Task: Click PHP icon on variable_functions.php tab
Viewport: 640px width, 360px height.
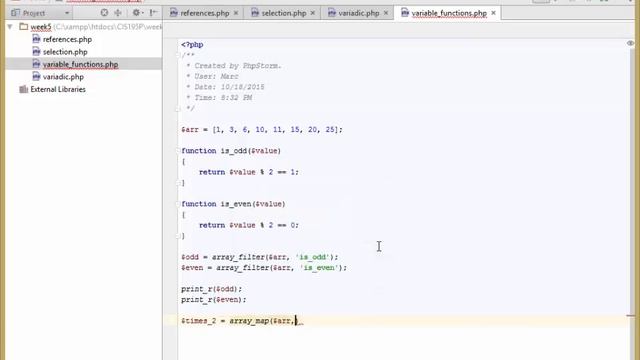Action: (404, 13)
